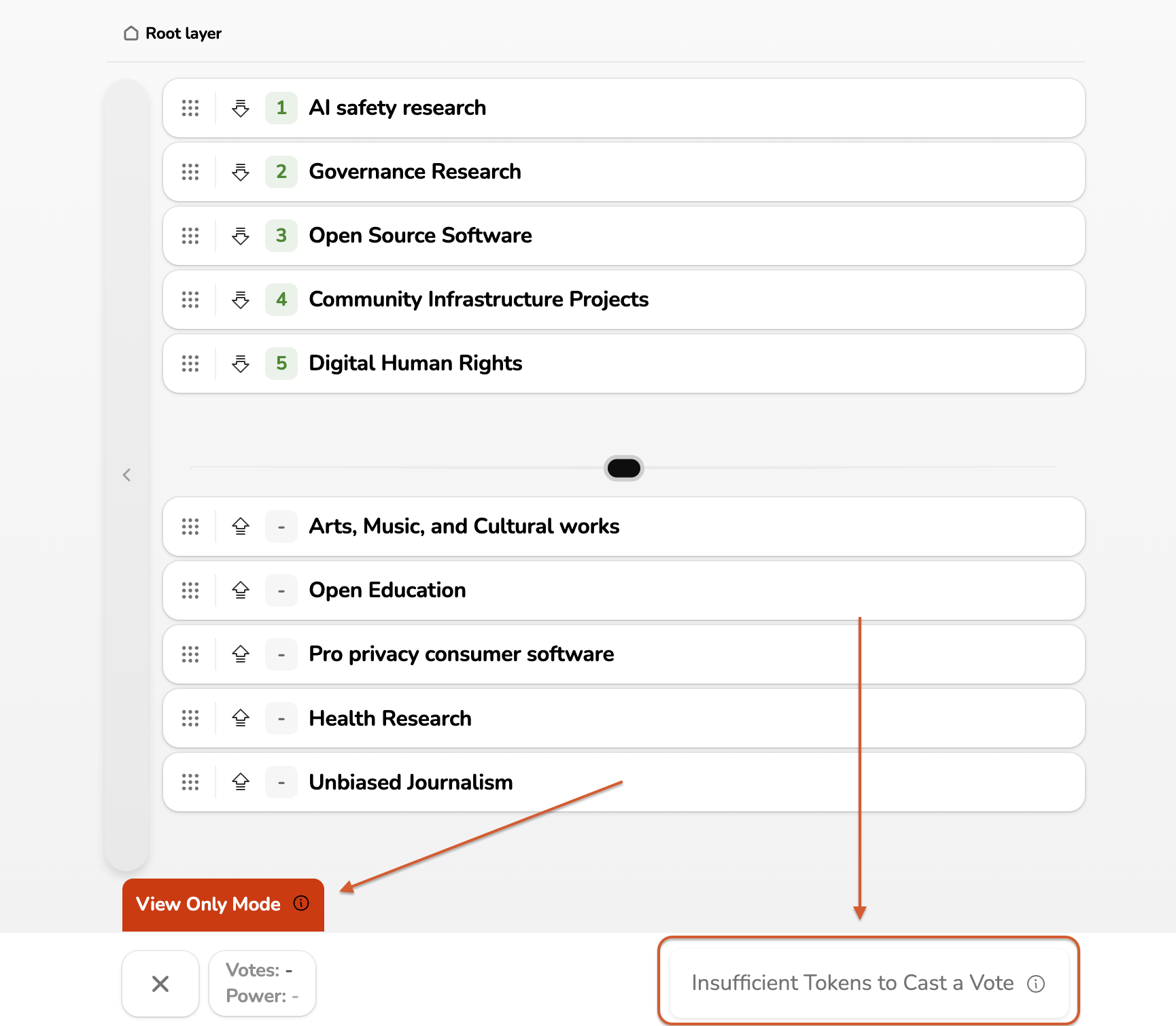Click the up arrow beside Health Research
The image size is (1176, 1026).
[241, 718]
